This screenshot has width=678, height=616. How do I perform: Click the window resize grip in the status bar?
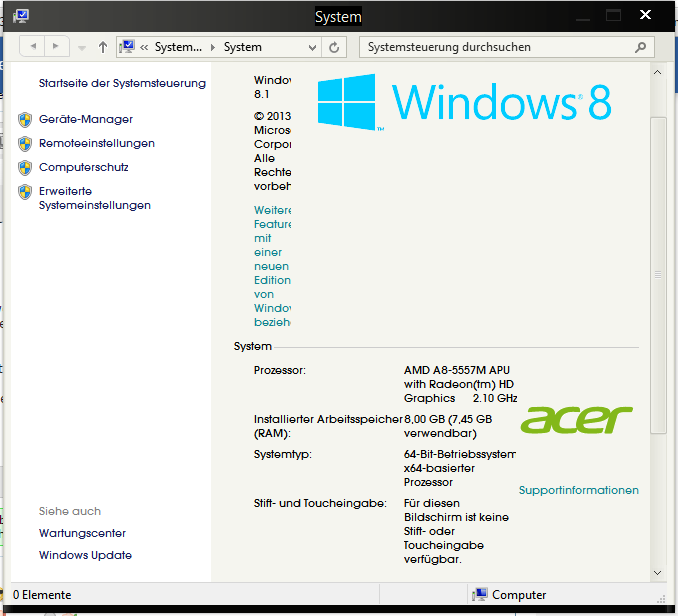[x=661, y=598]
